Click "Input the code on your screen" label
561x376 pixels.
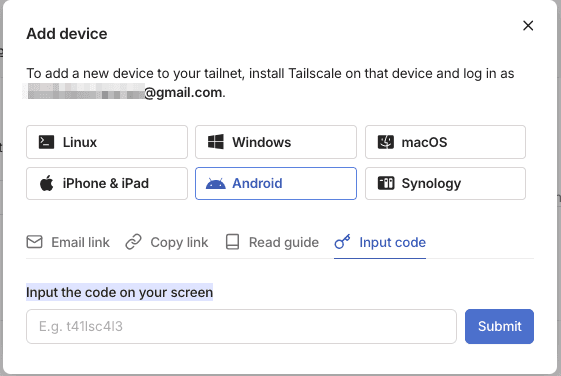coord(119,292)
